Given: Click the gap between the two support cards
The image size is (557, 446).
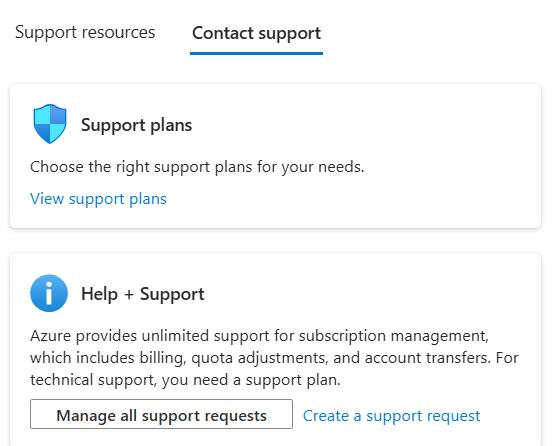Looking at the screenshot, I should 275,240.
